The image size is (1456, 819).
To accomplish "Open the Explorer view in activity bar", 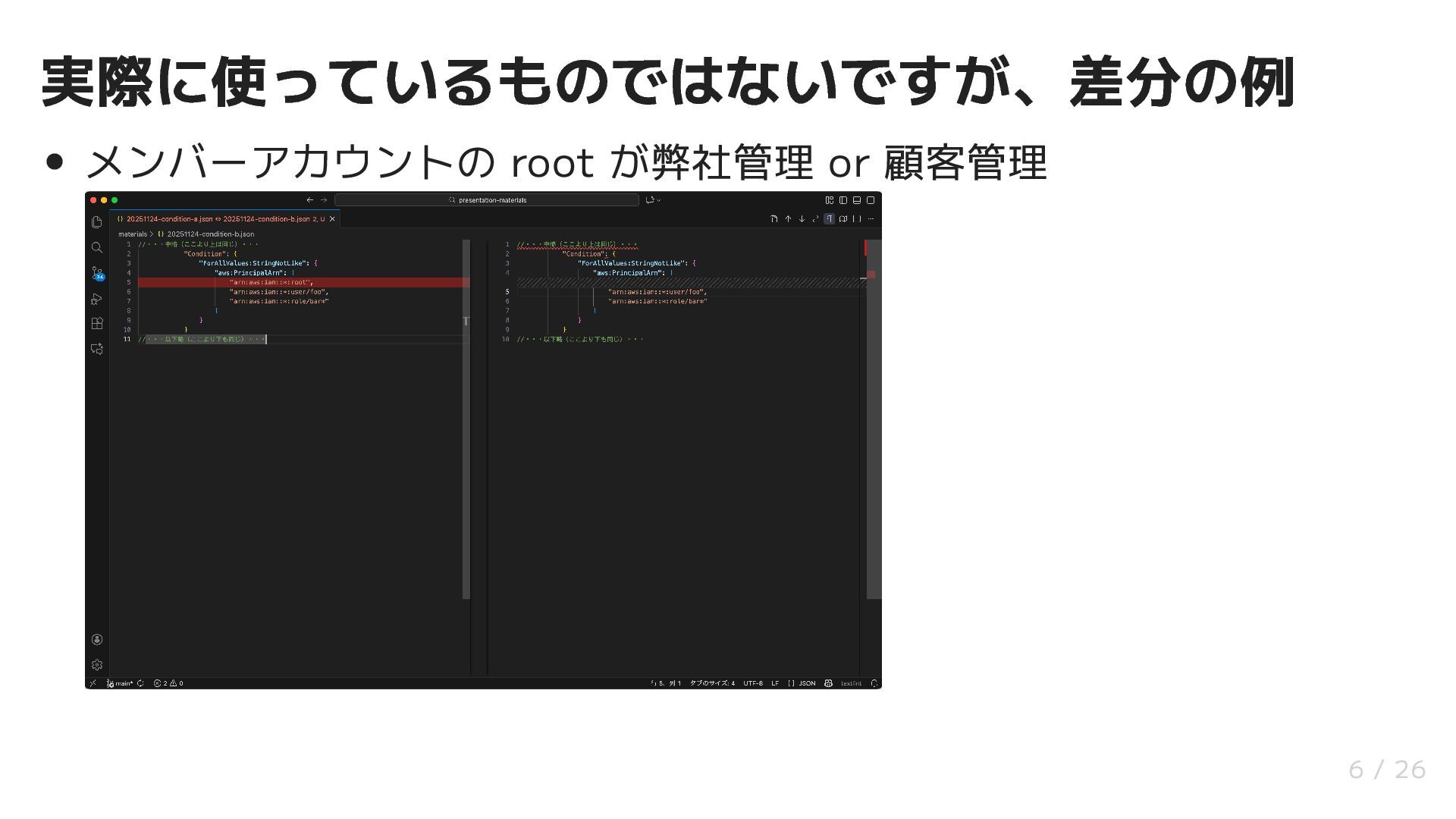I will click(96, 222).
